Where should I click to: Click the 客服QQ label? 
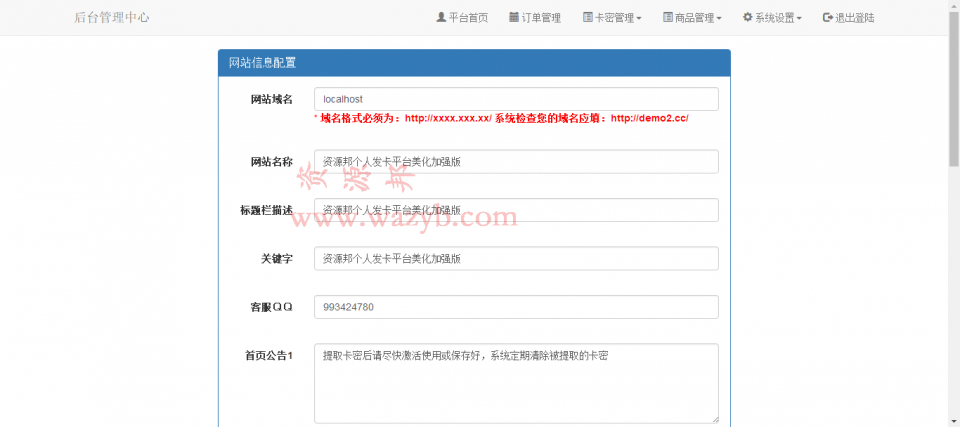(272, 307)
